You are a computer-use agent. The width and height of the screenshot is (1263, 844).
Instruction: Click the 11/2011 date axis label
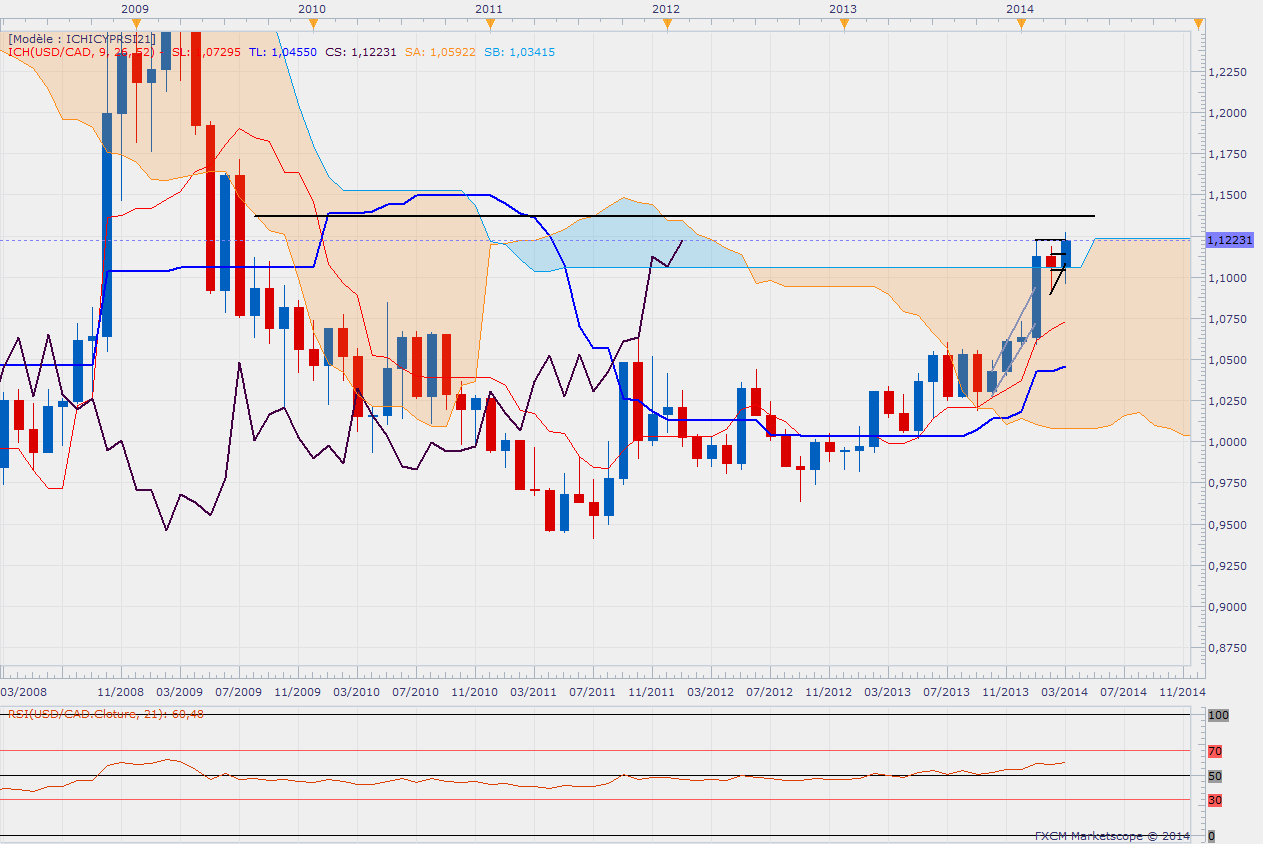[x=652, y=692]
